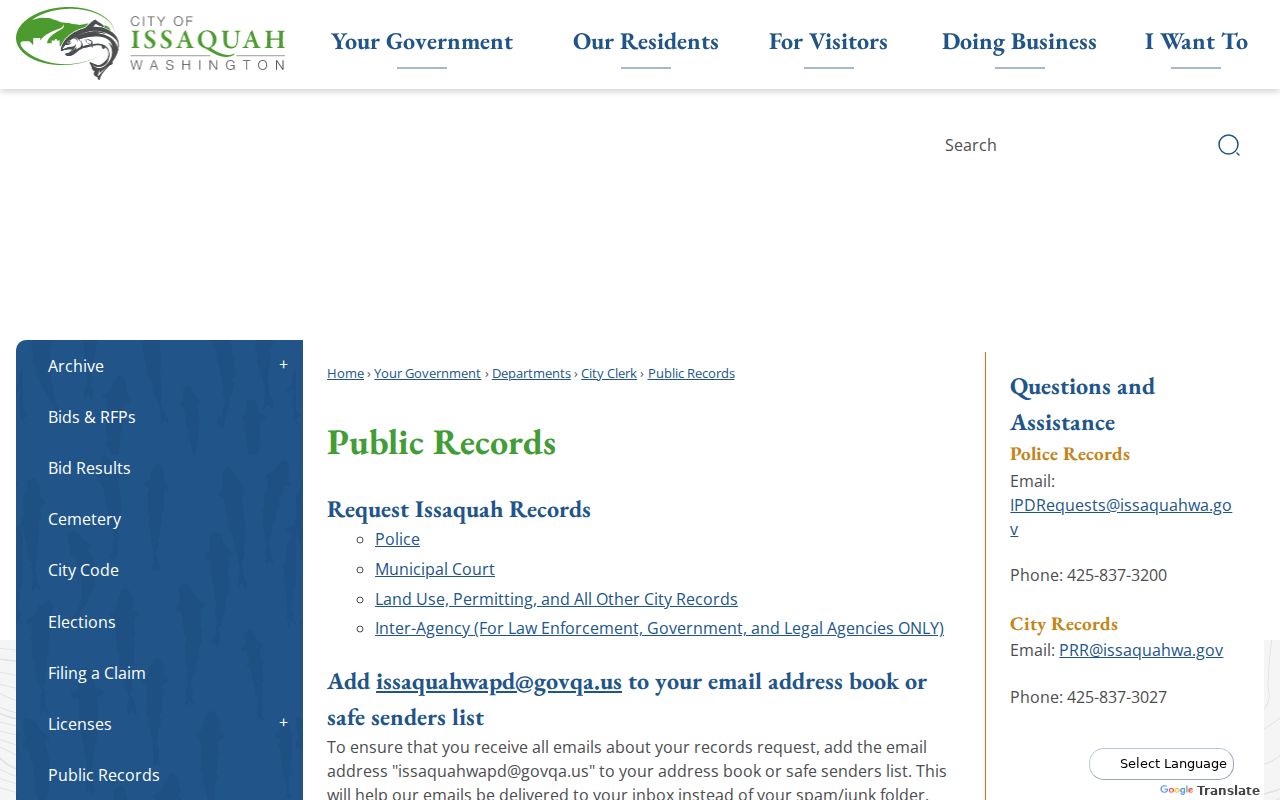Image resolution: width=1280 pixels, height=800 pixels.
Task: Open the Select Language dropdown
Action: [1161, 764]
